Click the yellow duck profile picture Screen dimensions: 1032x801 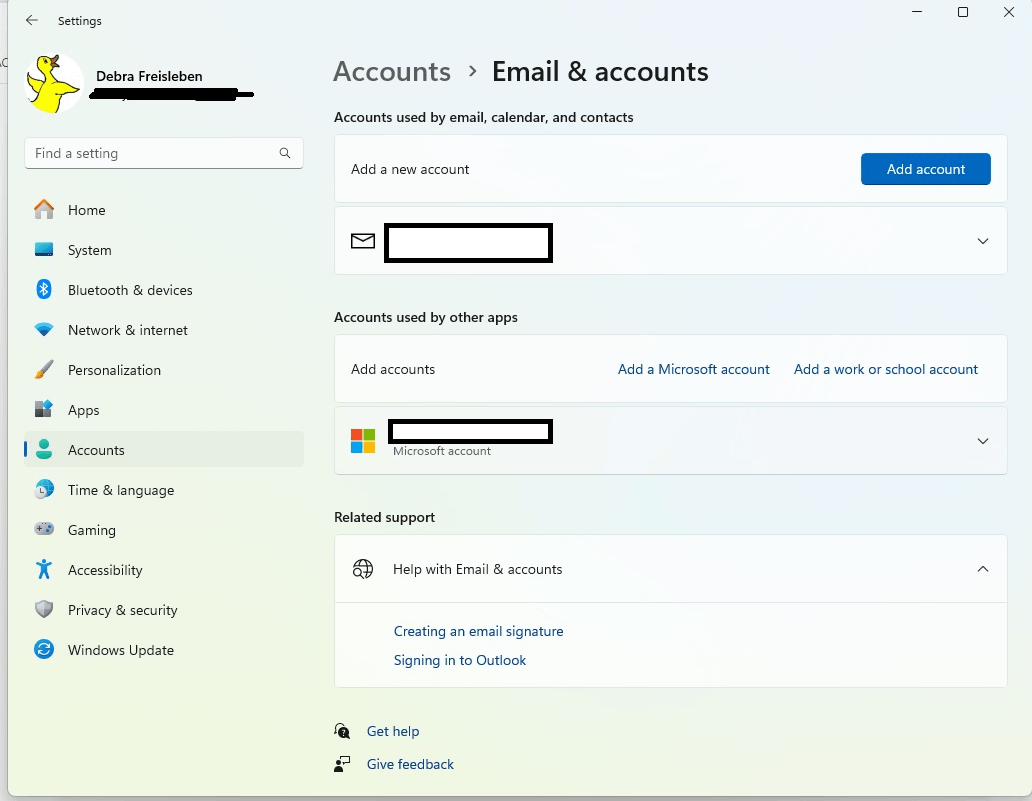pos(54,84)
